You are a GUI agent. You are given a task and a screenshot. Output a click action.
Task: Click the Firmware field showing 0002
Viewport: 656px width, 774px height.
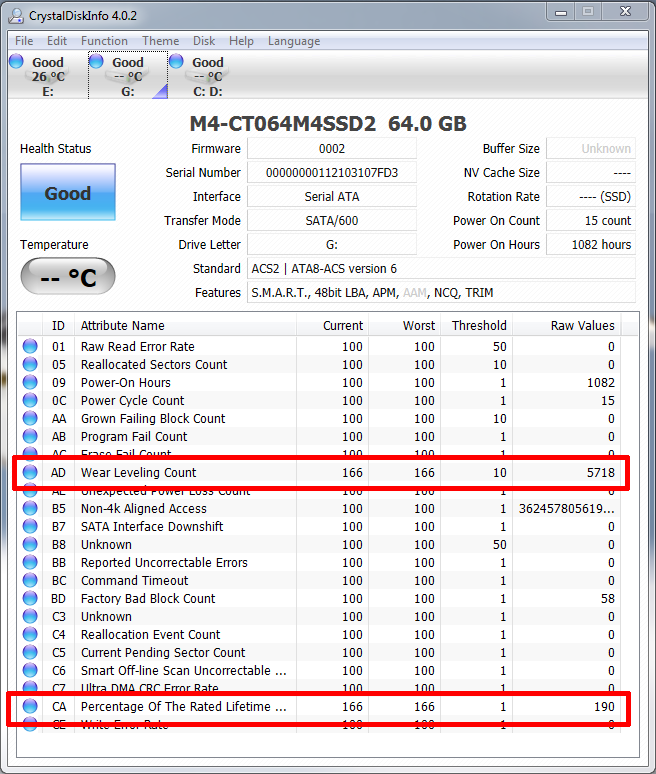(332, 149)
